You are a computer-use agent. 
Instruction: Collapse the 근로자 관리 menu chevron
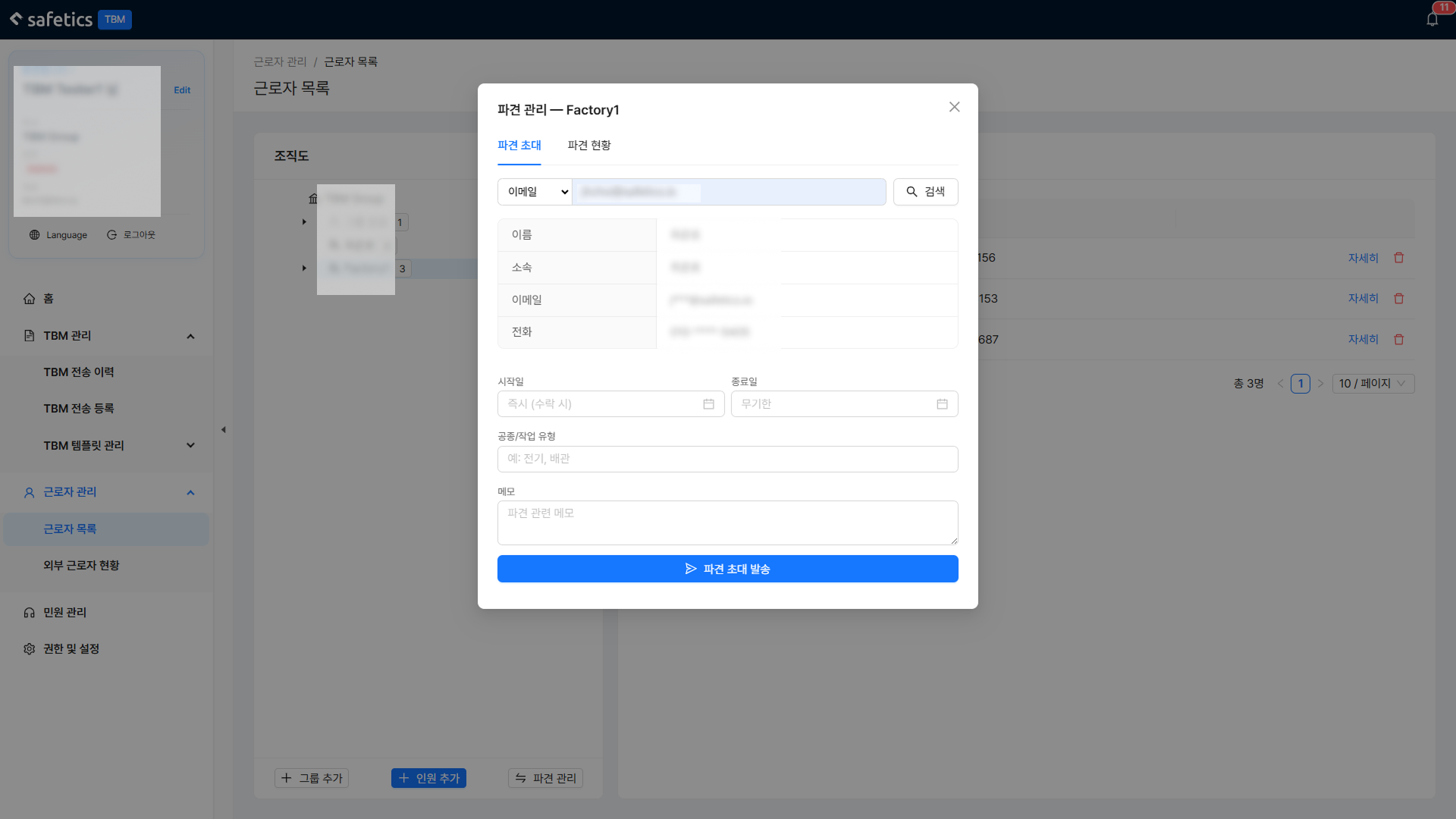tap(190, 492)
